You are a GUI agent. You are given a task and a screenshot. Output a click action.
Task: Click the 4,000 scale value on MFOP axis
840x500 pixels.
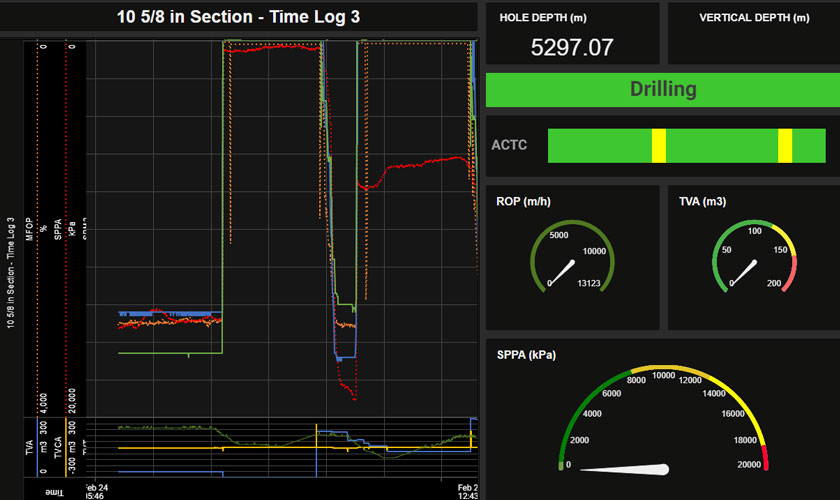43,403
